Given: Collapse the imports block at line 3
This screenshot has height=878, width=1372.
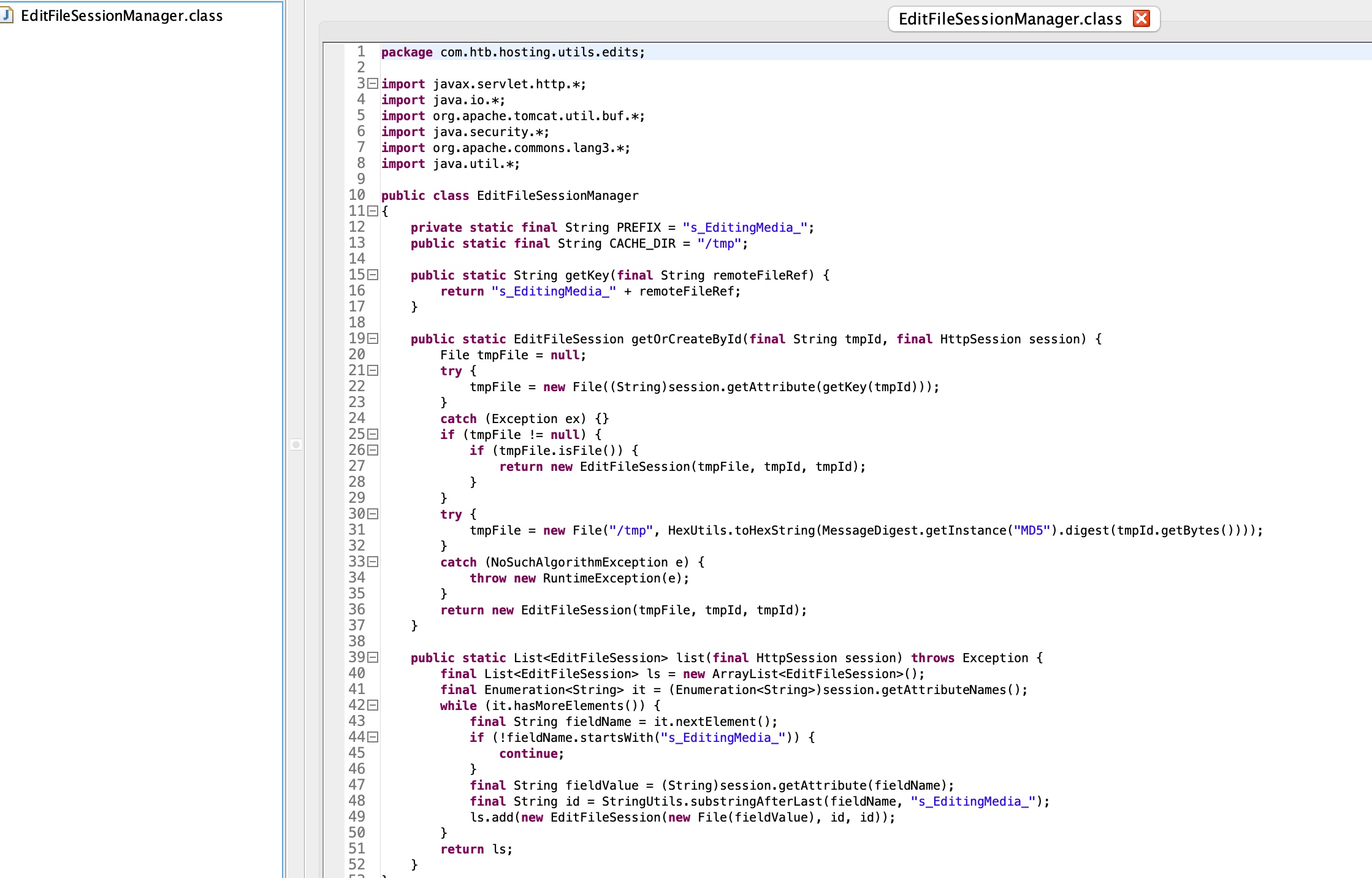Looking at the screenshot, I should [x=373, y=84].
